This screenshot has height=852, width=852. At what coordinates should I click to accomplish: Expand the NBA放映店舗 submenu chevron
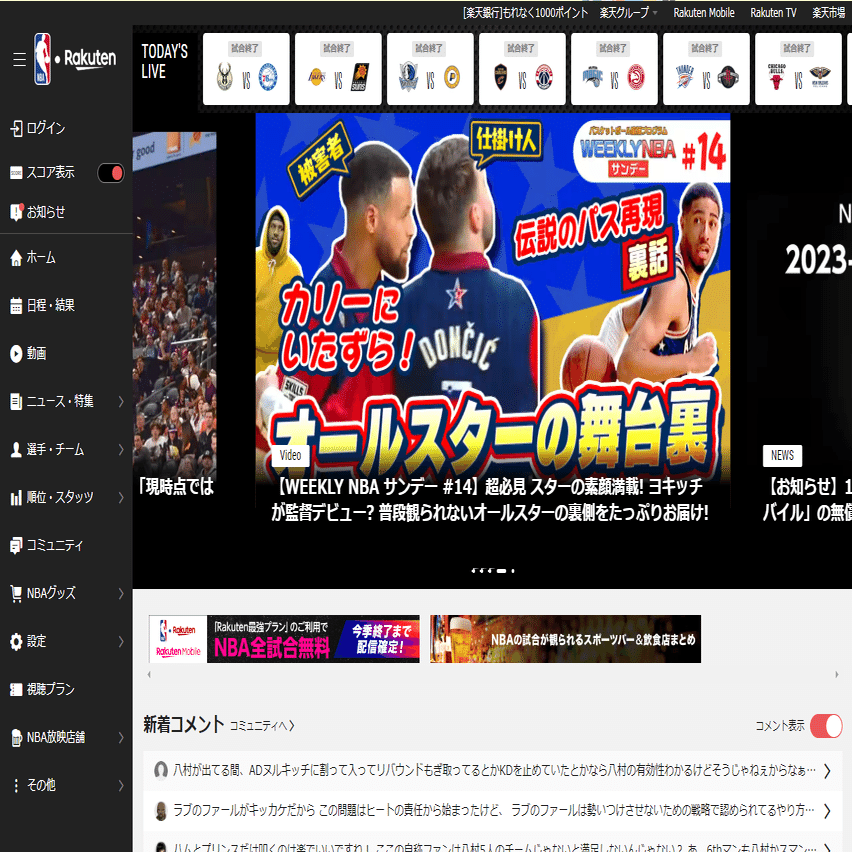click(121, 737)
